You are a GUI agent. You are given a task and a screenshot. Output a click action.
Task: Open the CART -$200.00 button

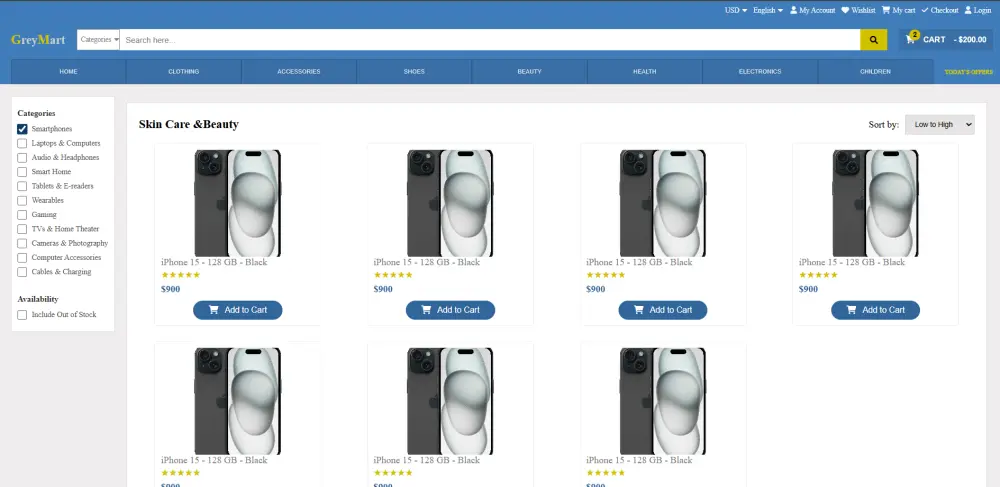click(x=946, y=40)
